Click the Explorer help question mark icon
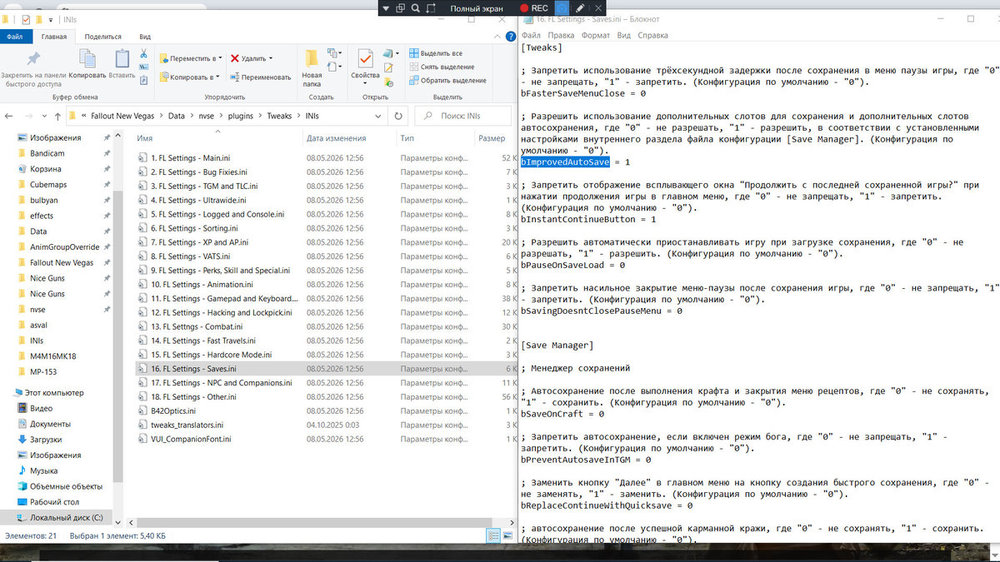1000x562 pixels. 510,36
